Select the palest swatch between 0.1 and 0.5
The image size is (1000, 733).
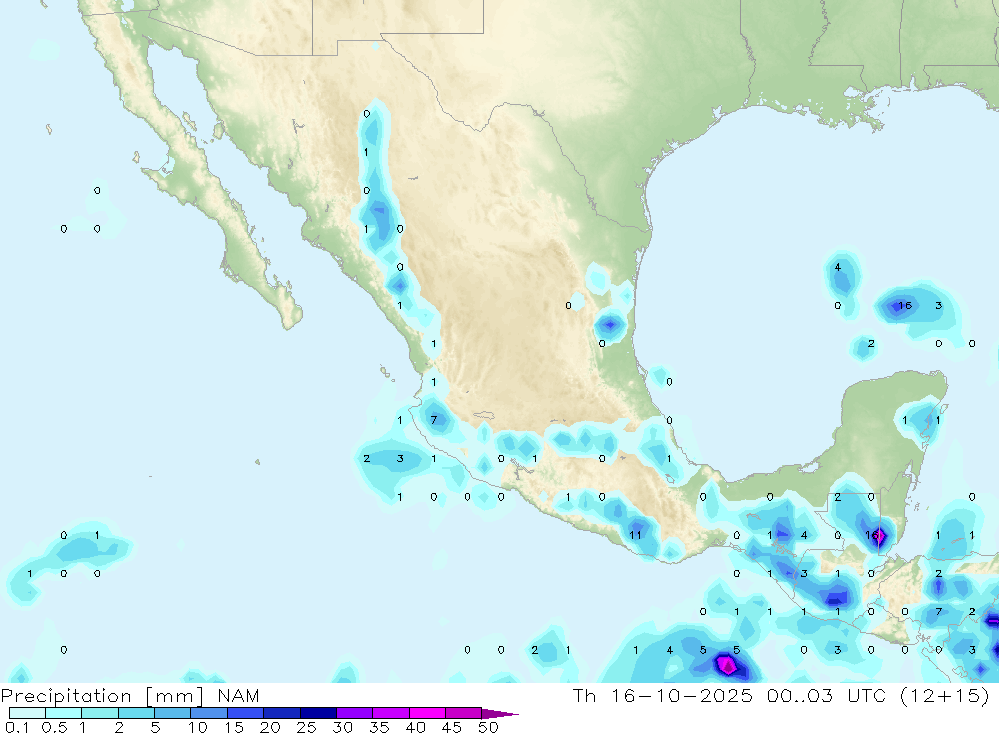27,713
